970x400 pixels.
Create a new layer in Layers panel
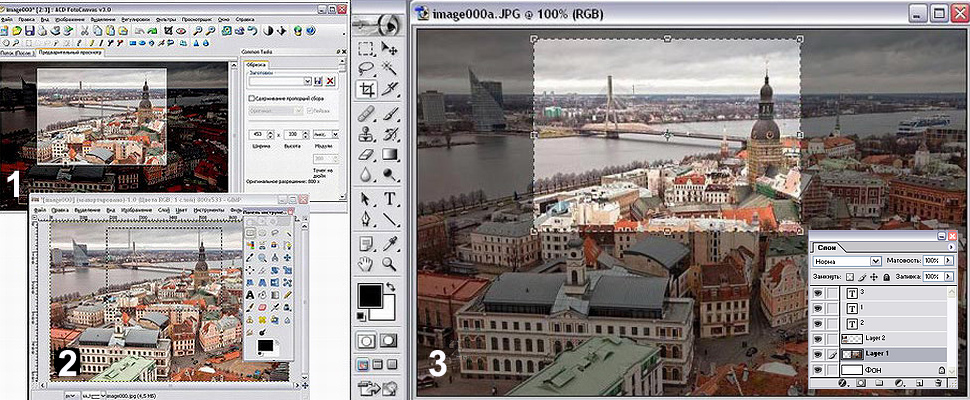919,383
